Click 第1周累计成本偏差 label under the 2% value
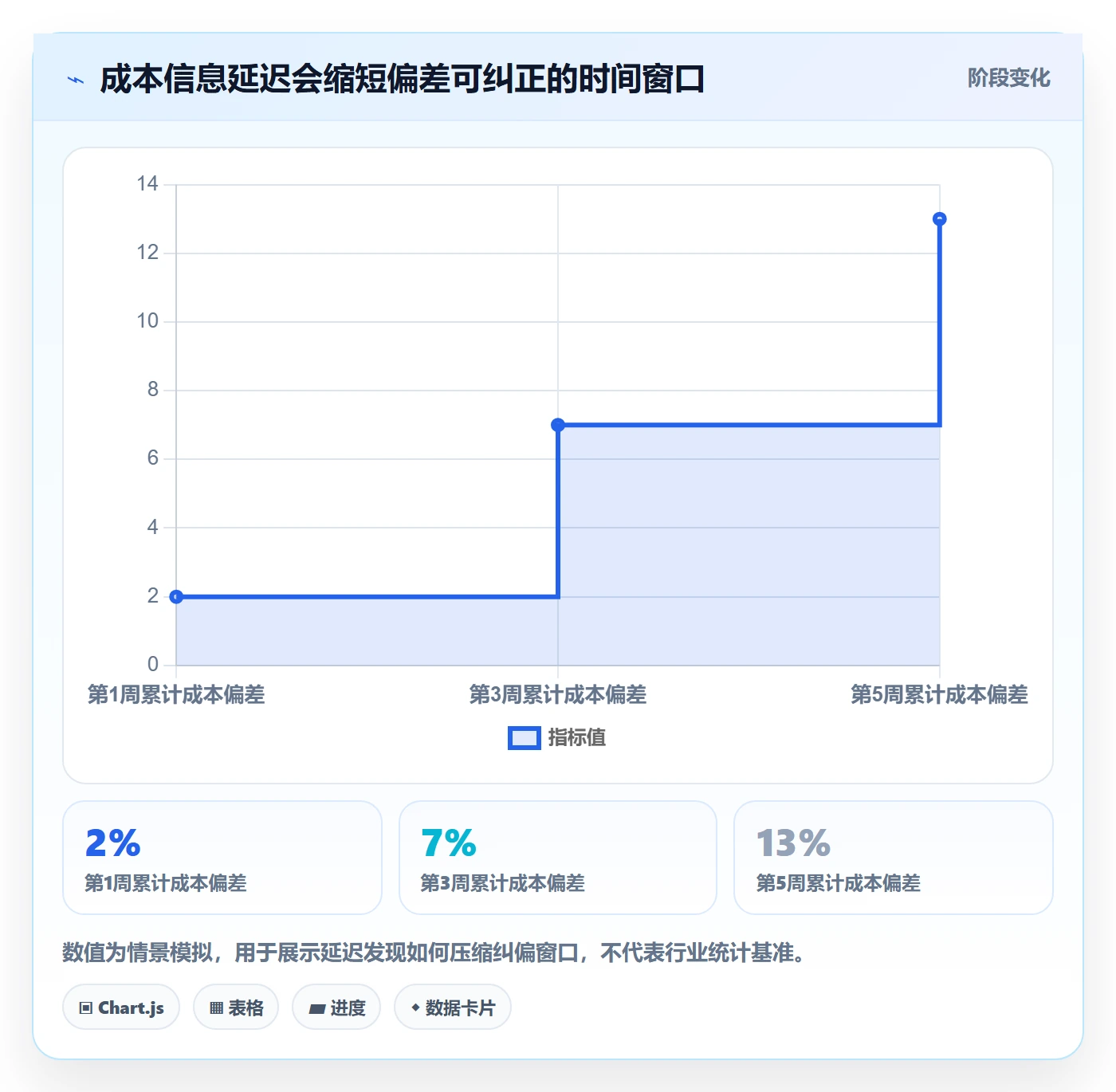 [166, 883]
